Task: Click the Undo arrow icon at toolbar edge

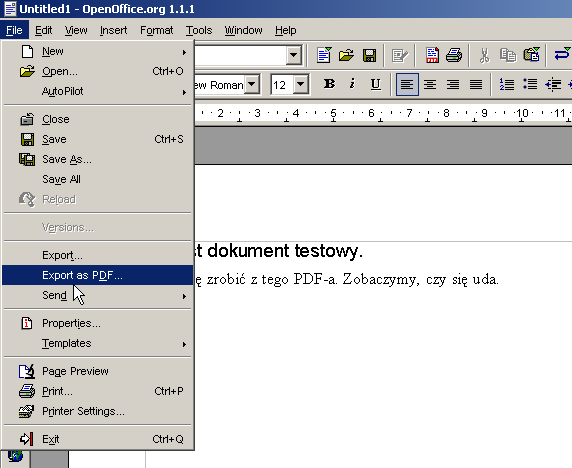Action: pyautogui.click(x=563, y=55)
